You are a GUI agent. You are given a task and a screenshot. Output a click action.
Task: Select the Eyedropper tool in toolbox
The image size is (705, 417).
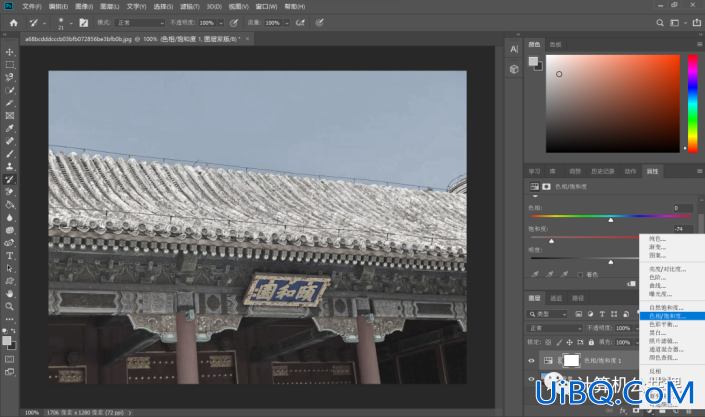pos(9,128)
